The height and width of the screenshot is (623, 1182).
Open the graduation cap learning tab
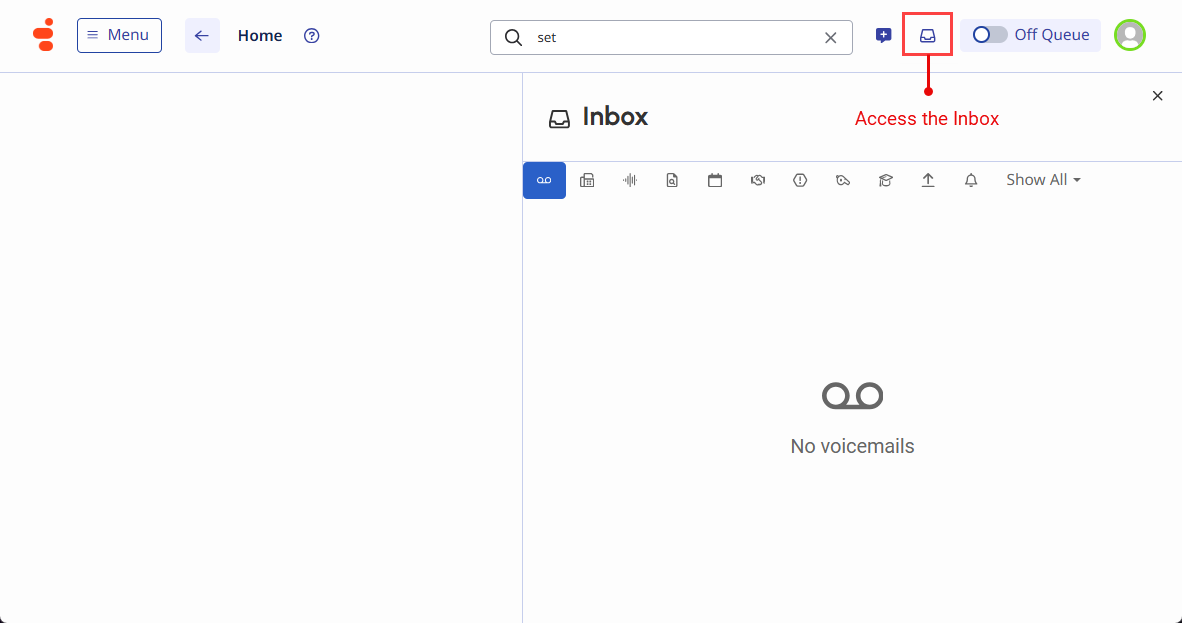click(885, 180)
